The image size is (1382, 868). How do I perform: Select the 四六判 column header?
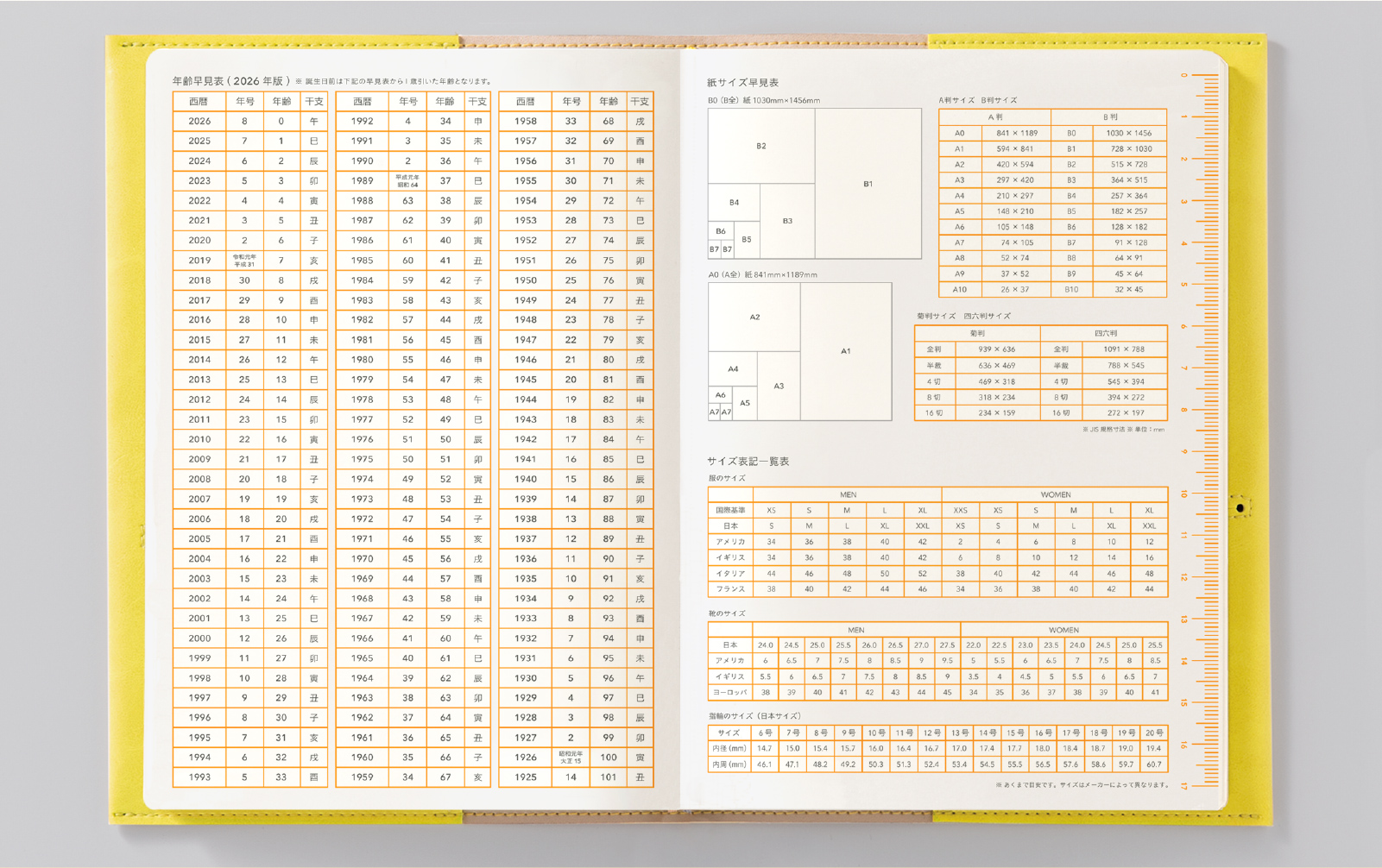(1105, 333)
